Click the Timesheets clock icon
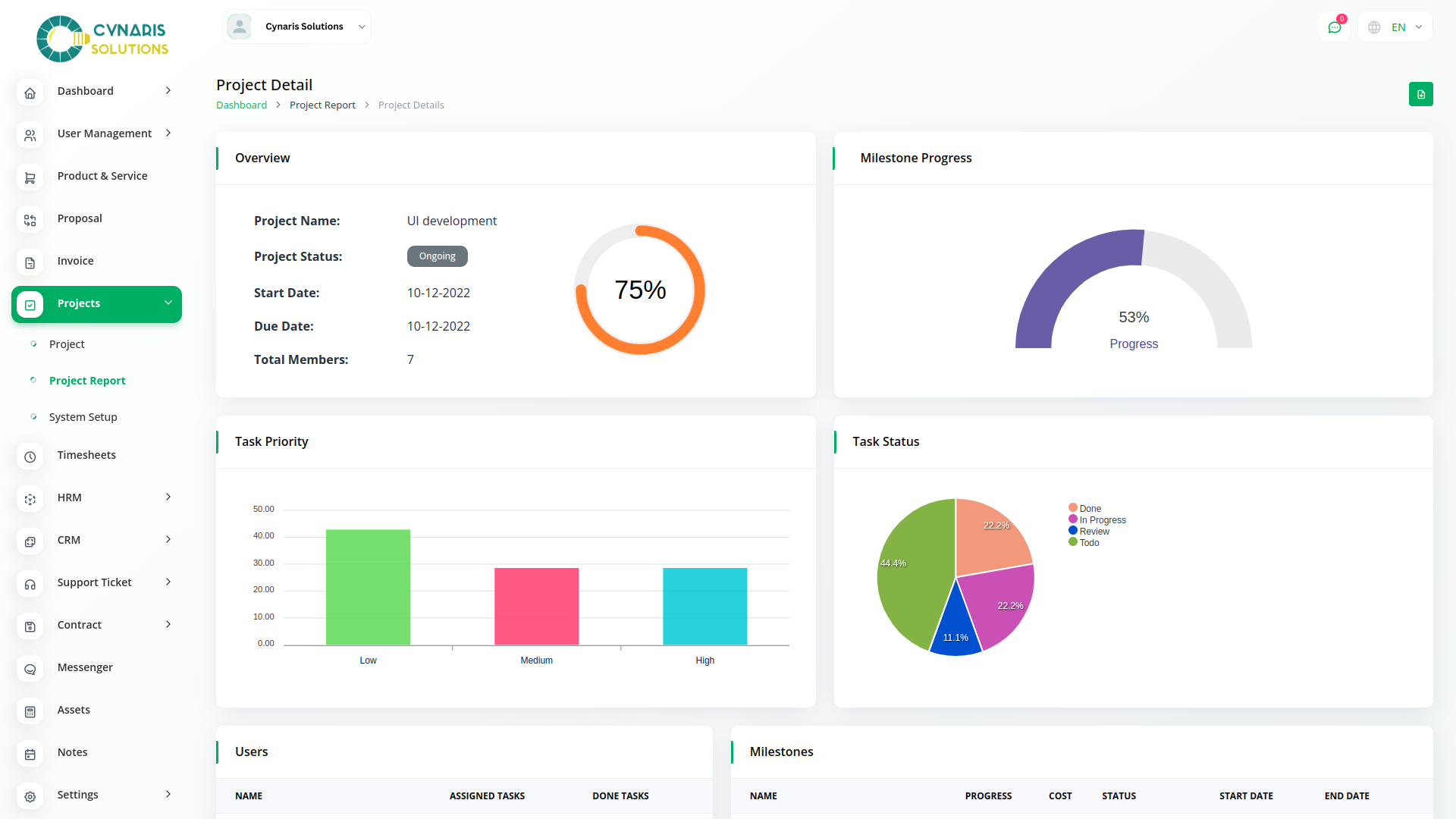1456x819 pixels. click(x=30, y=457)
